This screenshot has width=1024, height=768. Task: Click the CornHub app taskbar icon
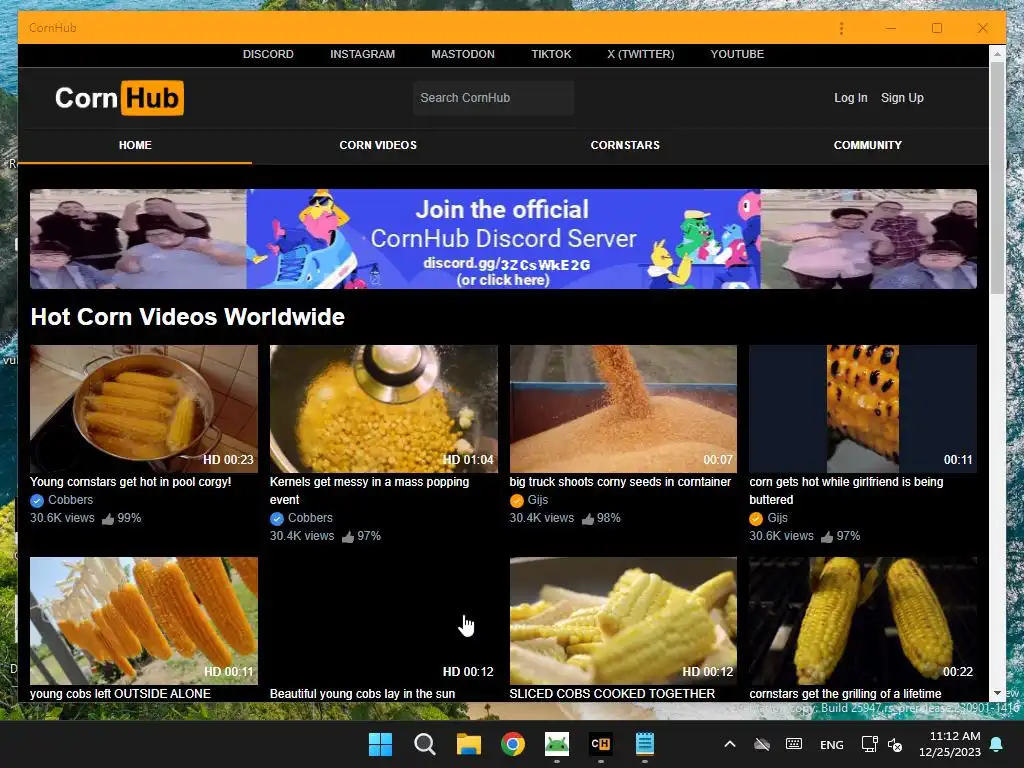[601, 744]
